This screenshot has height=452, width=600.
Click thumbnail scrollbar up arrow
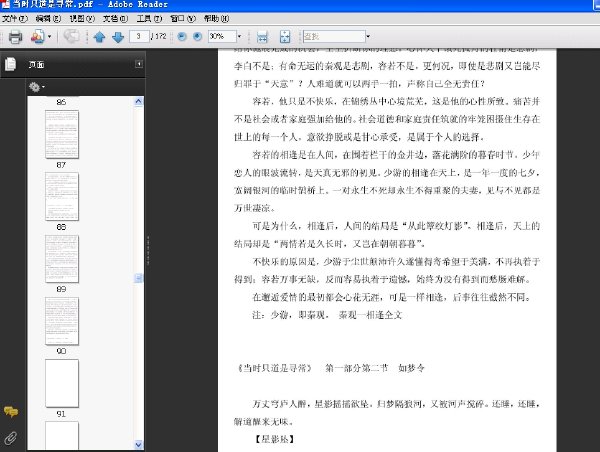pyautogui.click(x=139, y=101)
